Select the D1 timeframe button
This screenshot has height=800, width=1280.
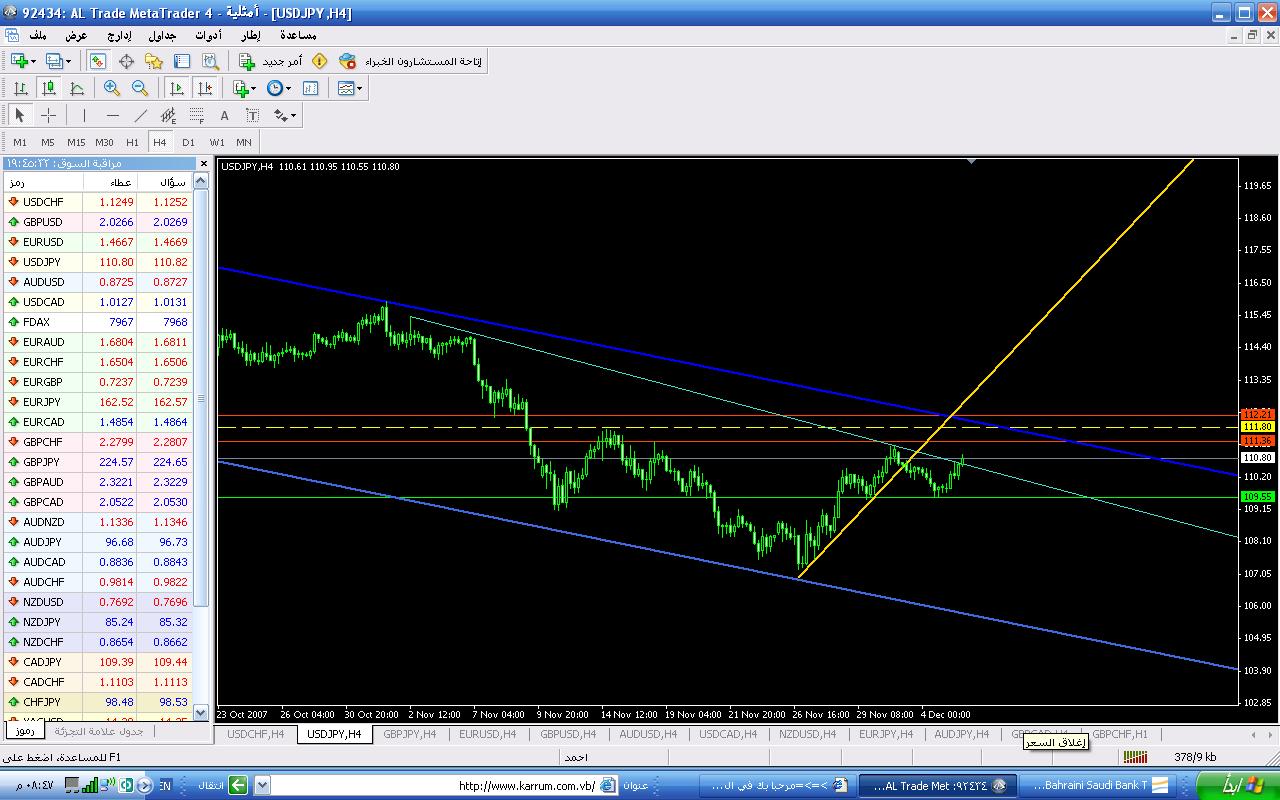pos(188,142)
